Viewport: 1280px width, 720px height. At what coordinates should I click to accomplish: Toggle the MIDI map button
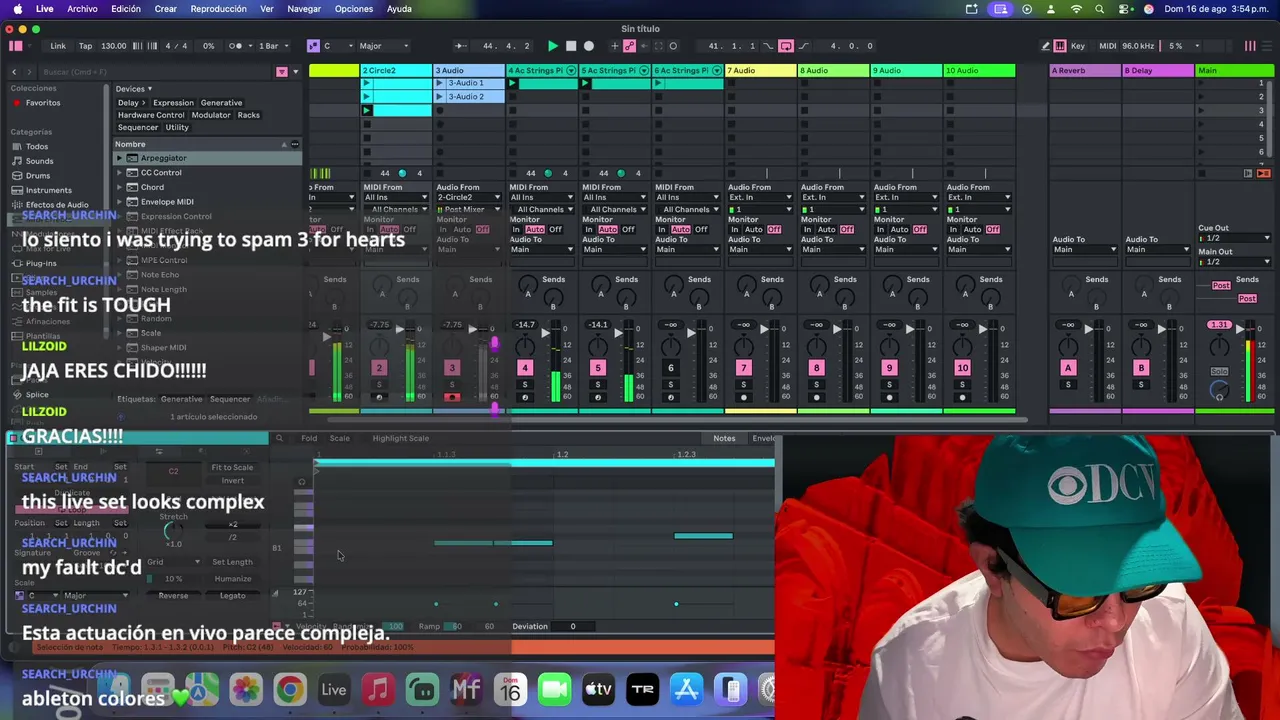1107,46
